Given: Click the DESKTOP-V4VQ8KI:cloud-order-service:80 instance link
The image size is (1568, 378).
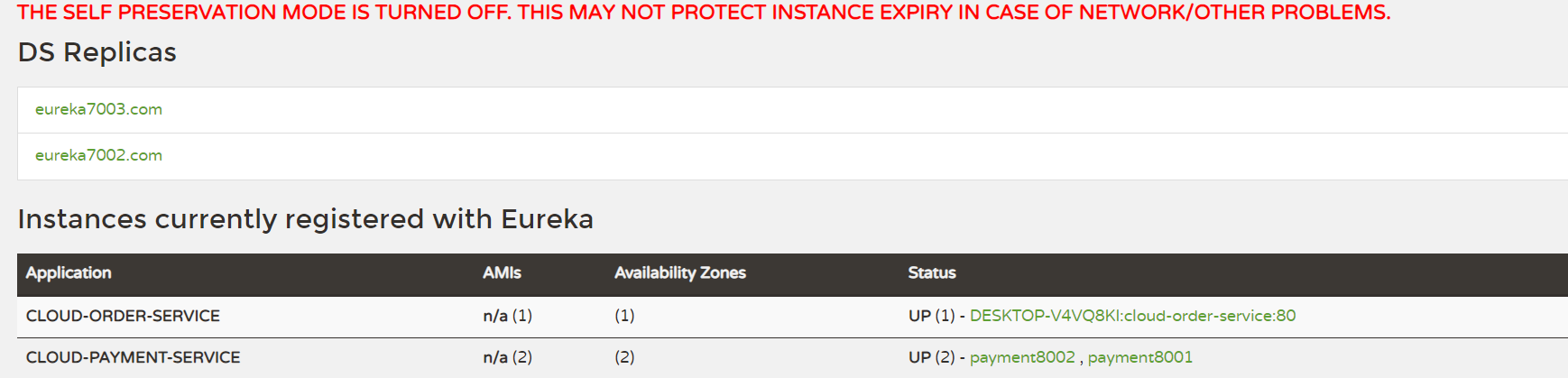Looking at the screenshot, I should tap(1132, 316).
